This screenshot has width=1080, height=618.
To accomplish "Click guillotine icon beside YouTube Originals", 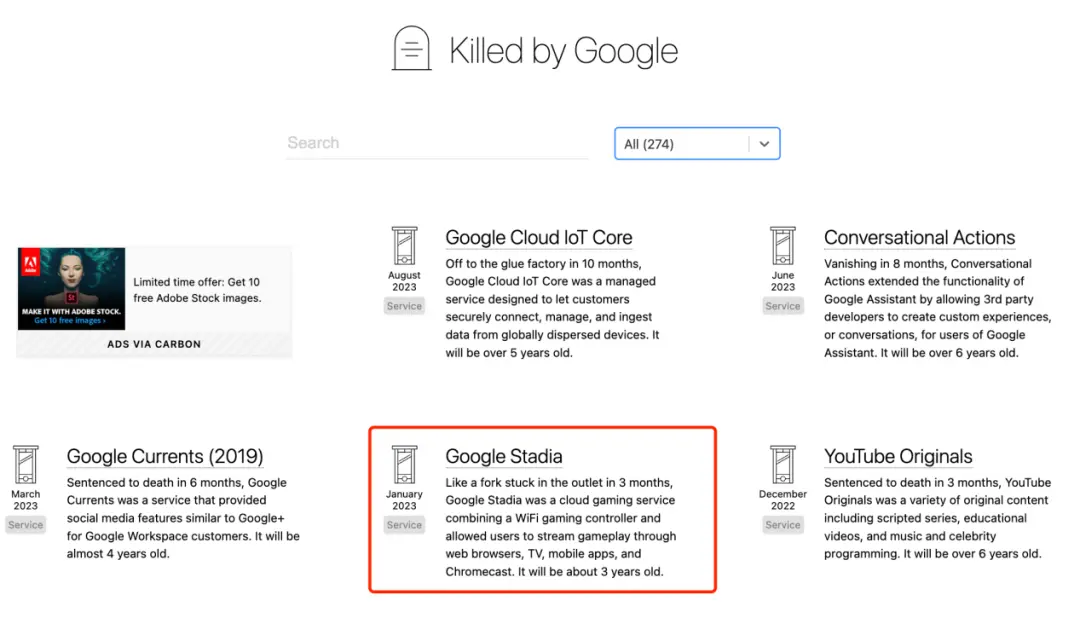I will 782,465.
